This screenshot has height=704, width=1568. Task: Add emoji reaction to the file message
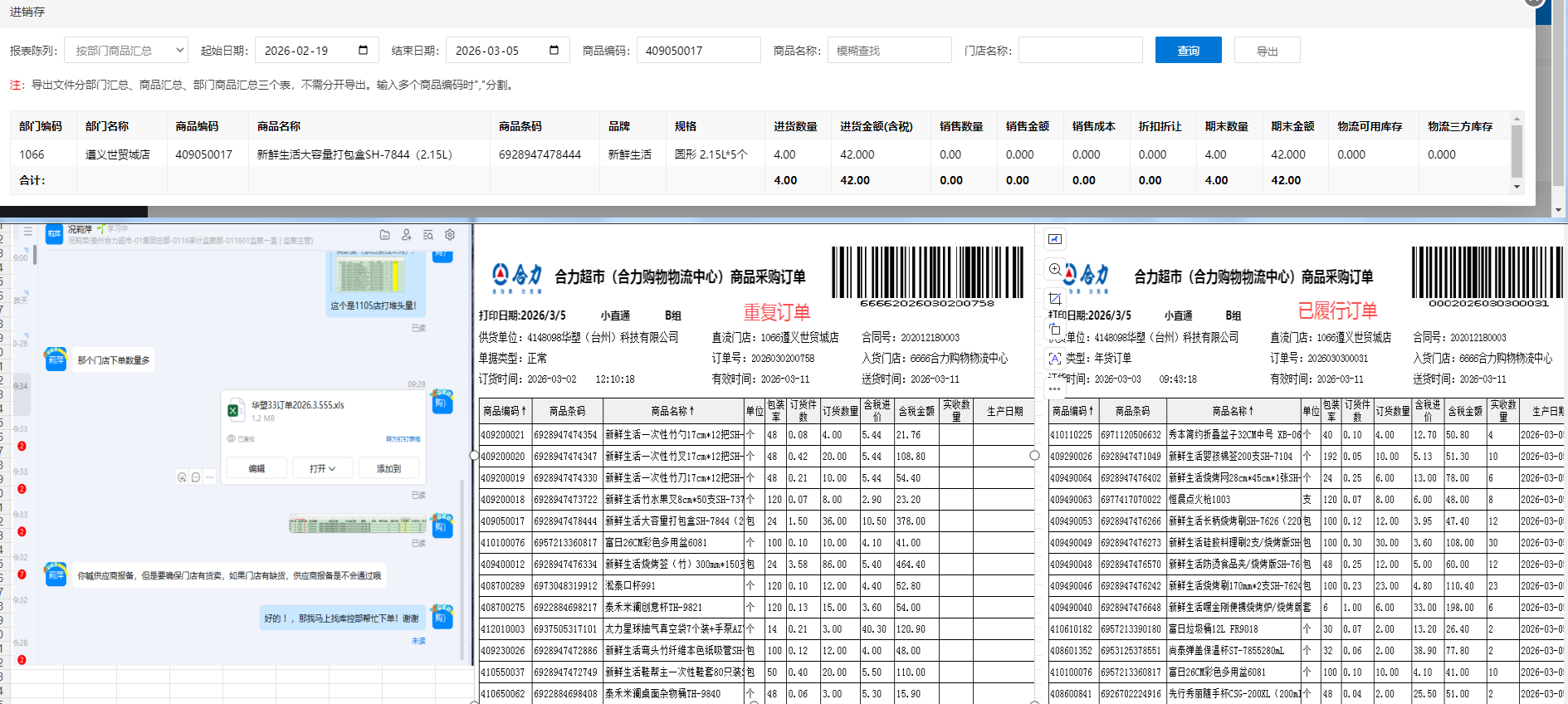click(x=182, y=477)
